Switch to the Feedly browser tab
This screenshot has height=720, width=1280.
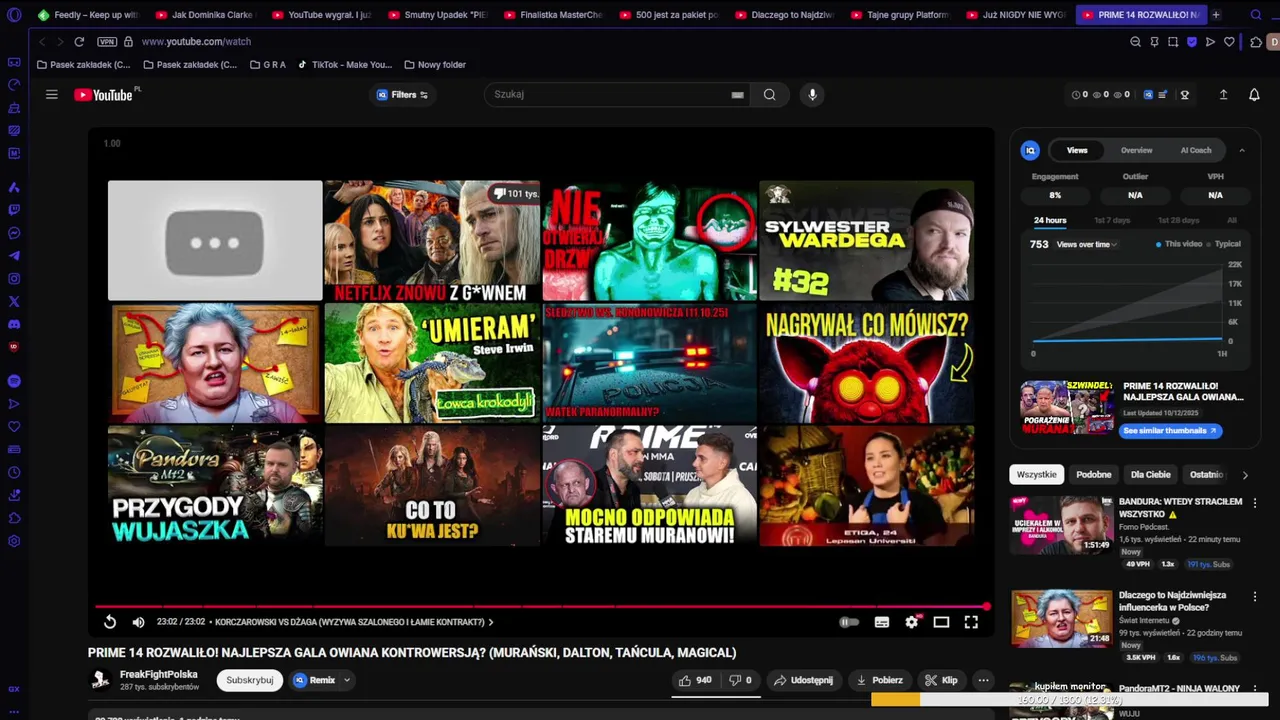[x=88, y=15]
